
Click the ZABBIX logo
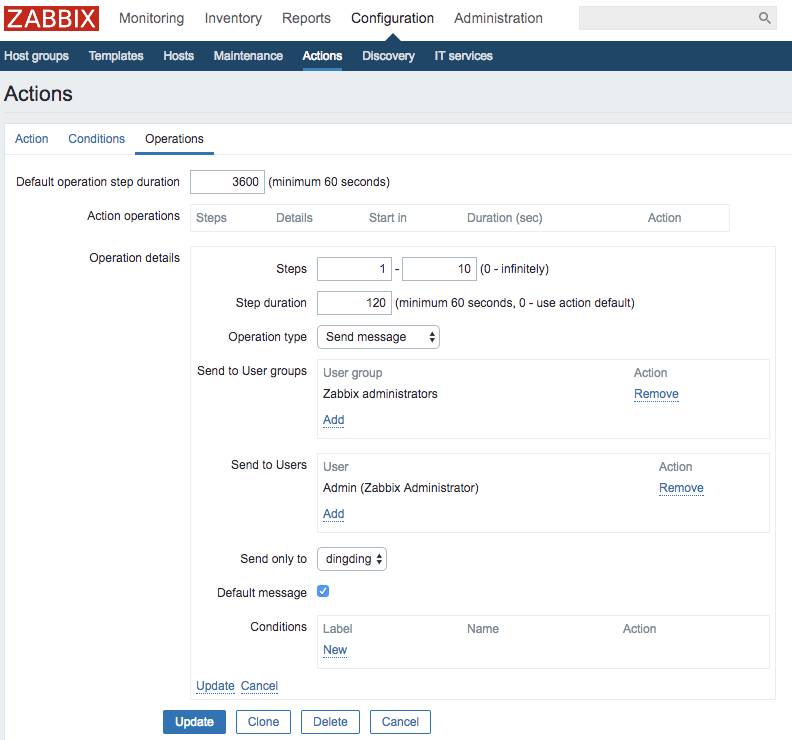51,18
